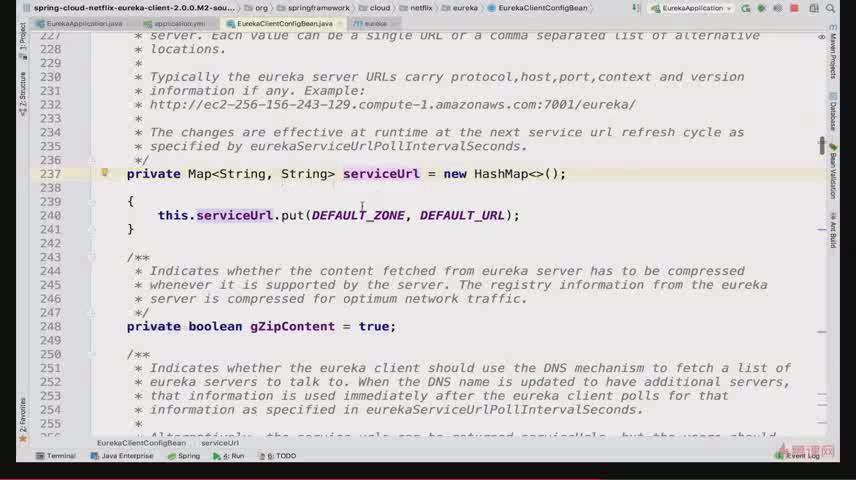Open Project Structure icon in top toolbar

click(813, 8)
